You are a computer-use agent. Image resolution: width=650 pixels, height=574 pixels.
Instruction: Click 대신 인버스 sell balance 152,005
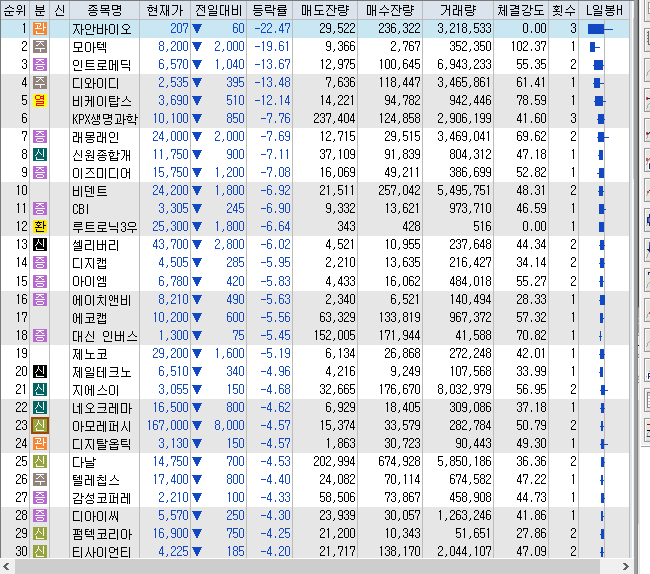coord(335,335)
